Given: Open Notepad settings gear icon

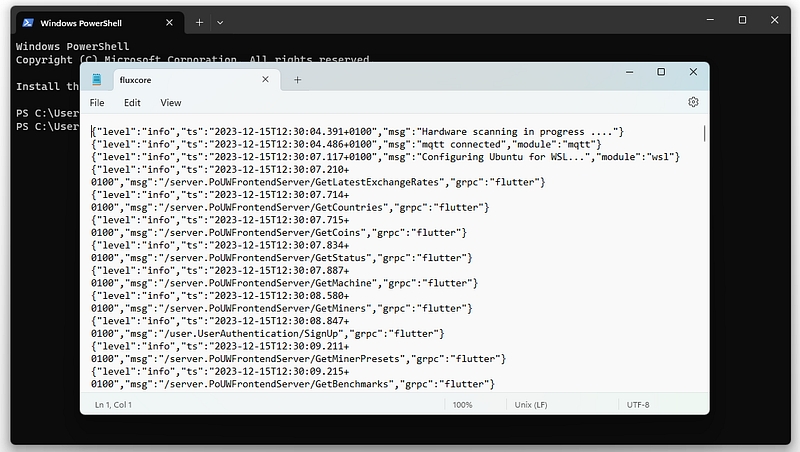Looking at the screenshot, I should tap(693, 102).
